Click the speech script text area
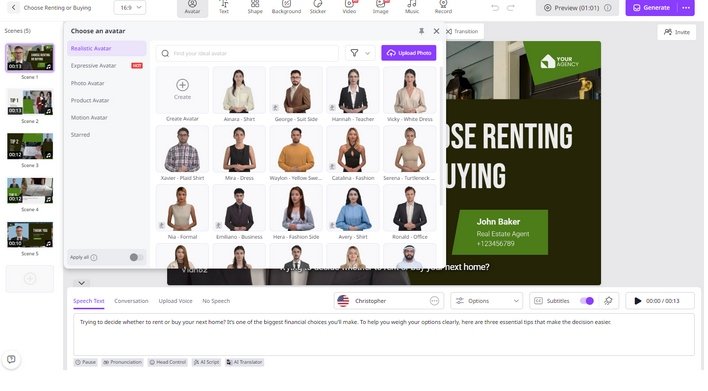708x391 pixels. tap(384, 335)
